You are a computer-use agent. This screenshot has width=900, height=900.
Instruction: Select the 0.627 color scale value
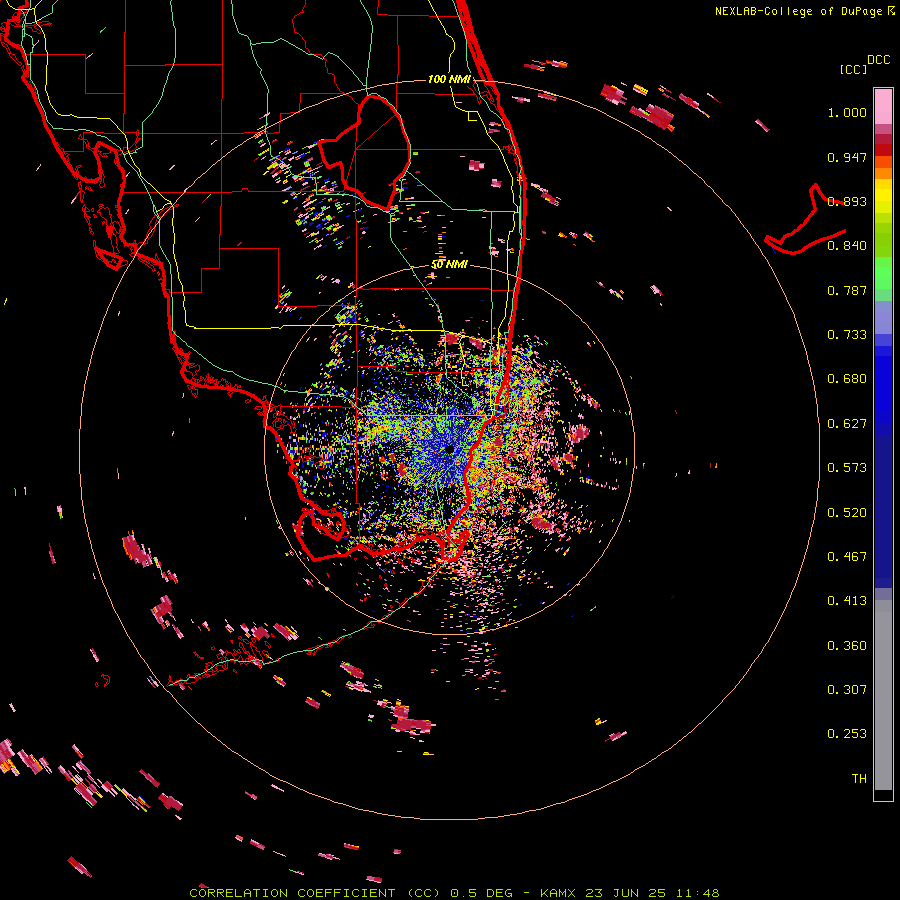click(847, 424)
